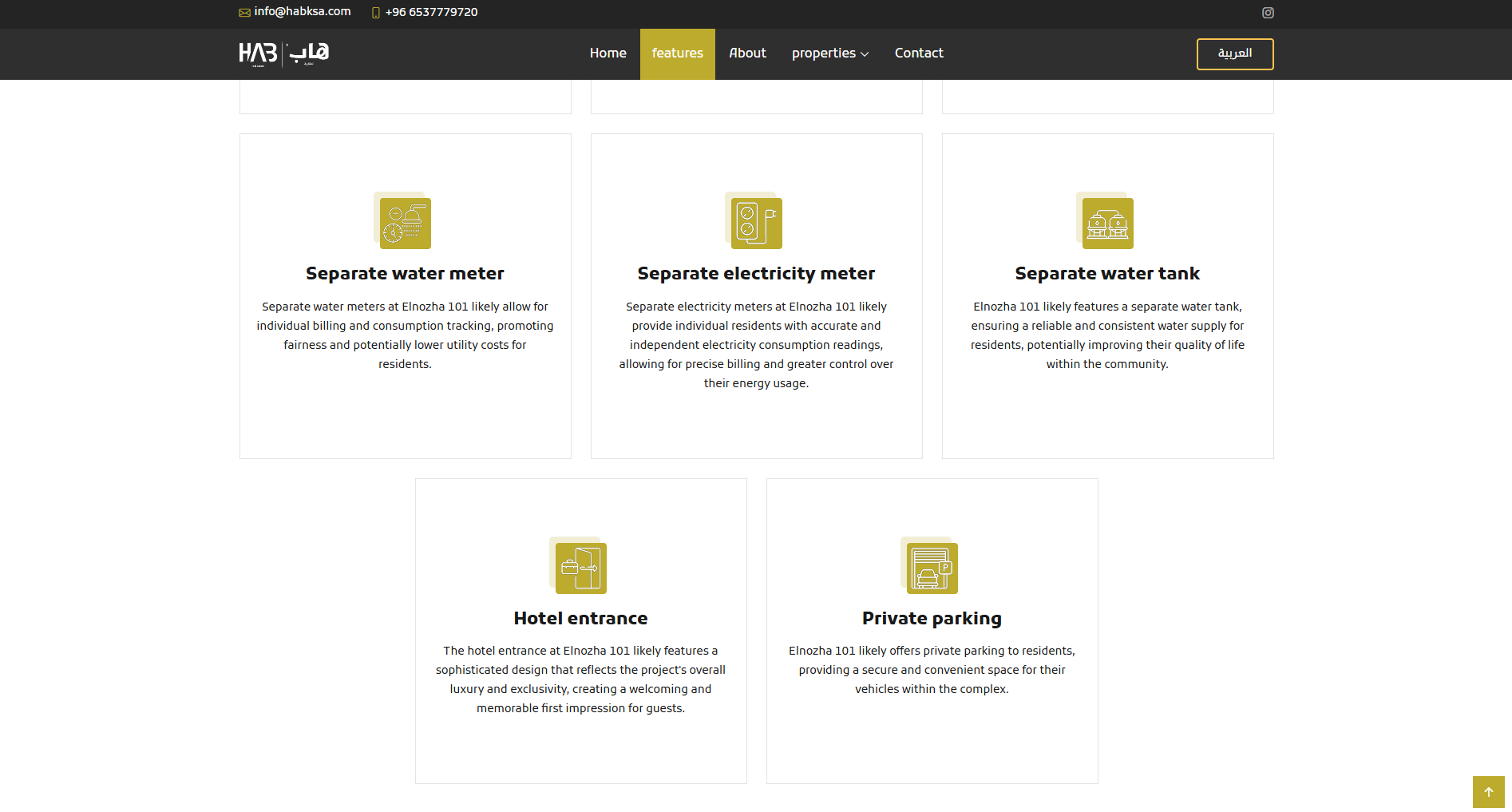This screenshot has width=1512, height=812.
Task: Switch language with the العربية button
Action: pos(1234,53)
